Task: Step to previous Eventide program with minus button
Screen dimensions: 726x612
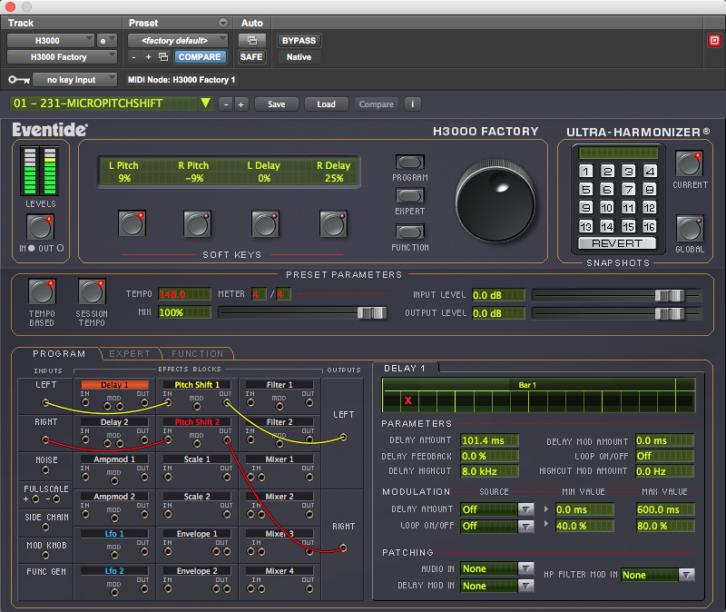Action: pyautogui.click(x=225, y=105)
